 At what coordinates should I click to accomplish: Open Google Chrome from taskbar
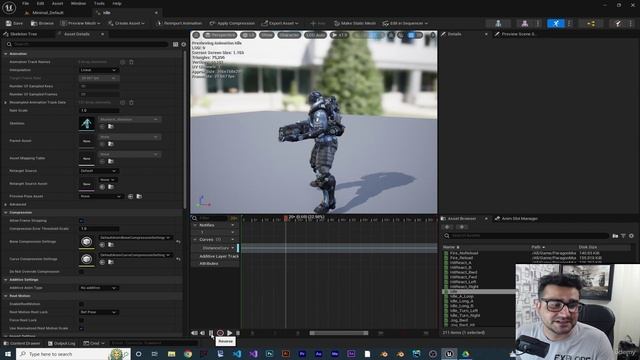[x=188, y=354]
